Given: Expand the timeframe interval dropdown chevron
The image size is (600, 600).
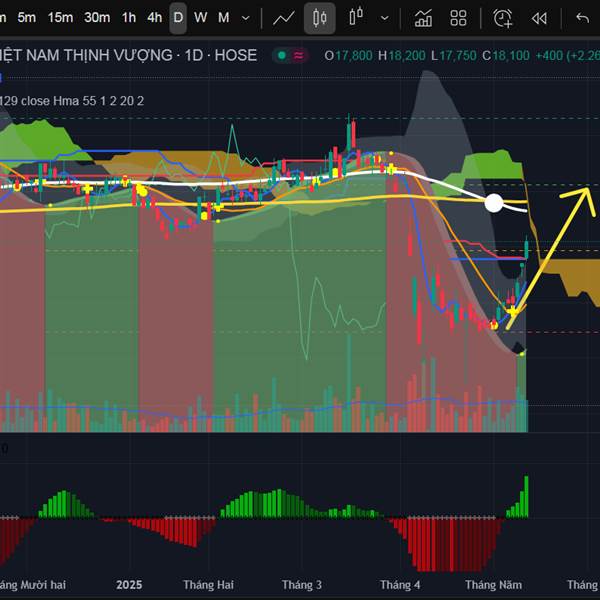Looking at the screenshot, I should pyautogui.click(x=246, y=17).
